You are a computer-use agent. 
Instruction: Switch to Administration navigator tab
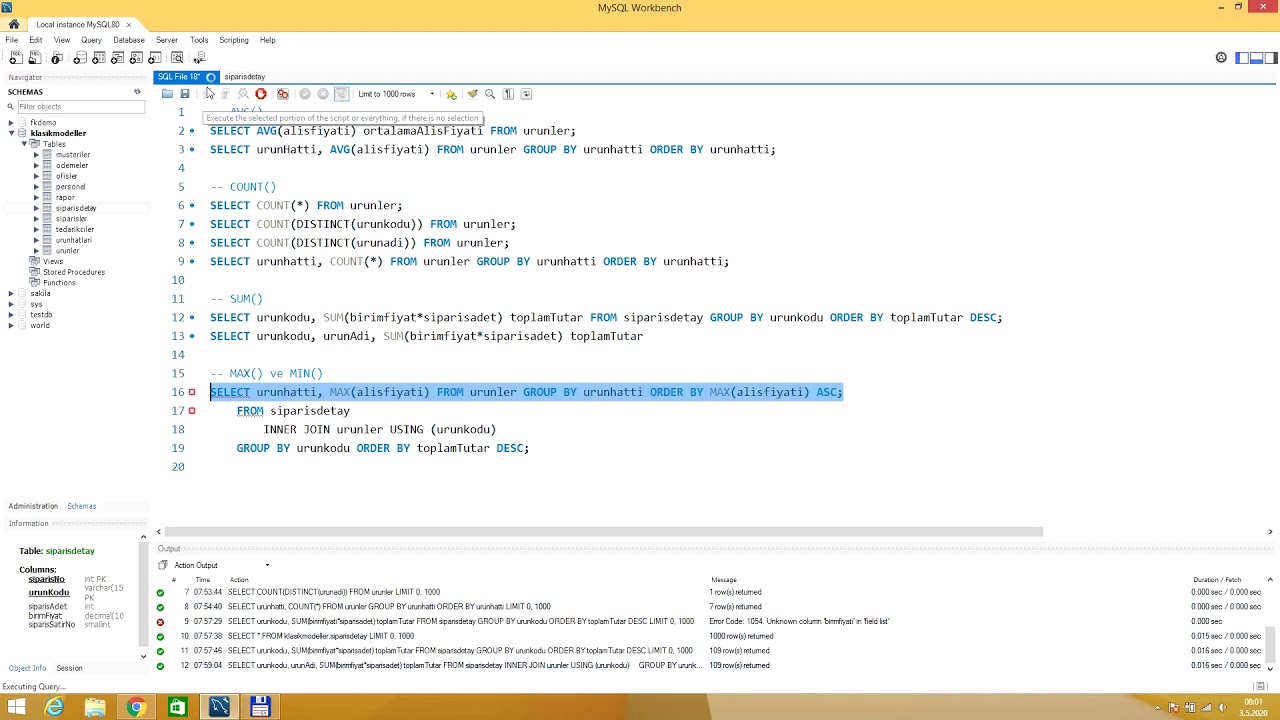point(33,506)
